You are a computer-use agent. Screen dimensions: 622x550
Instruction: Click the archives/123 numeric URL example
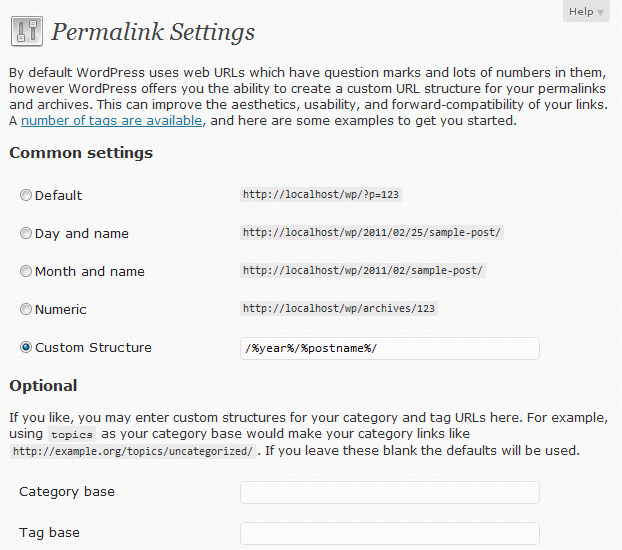point(340,309)
